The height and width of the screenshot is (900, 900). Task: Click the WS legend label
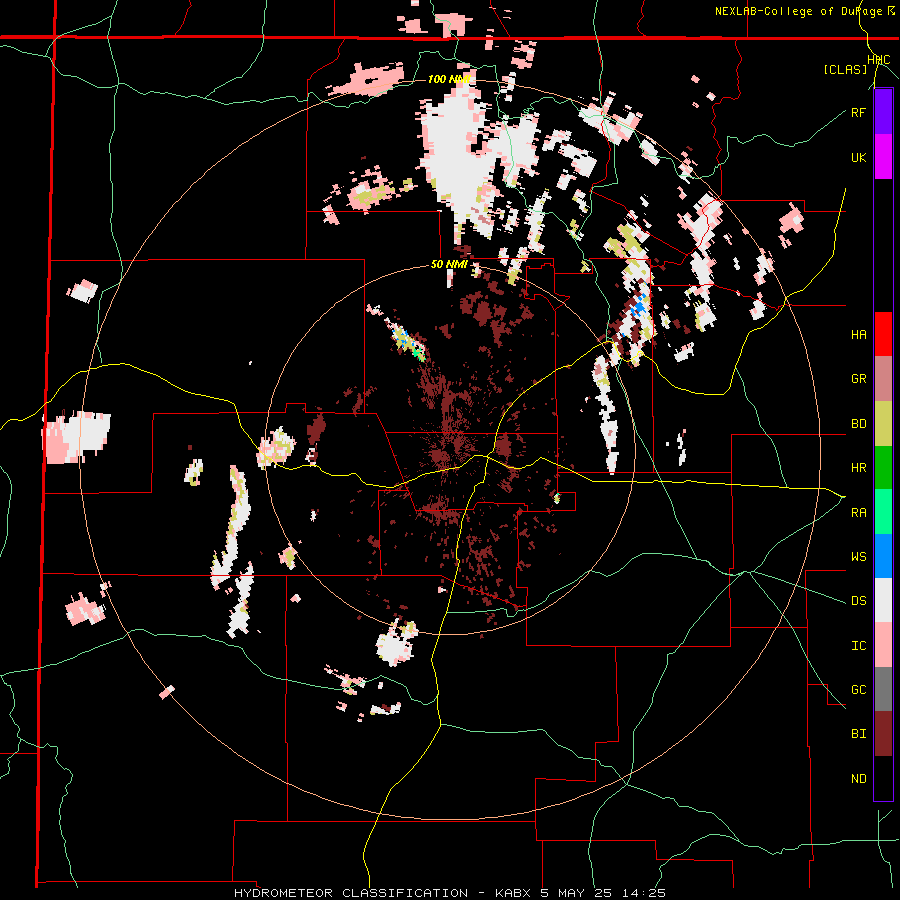coord(858,557)
